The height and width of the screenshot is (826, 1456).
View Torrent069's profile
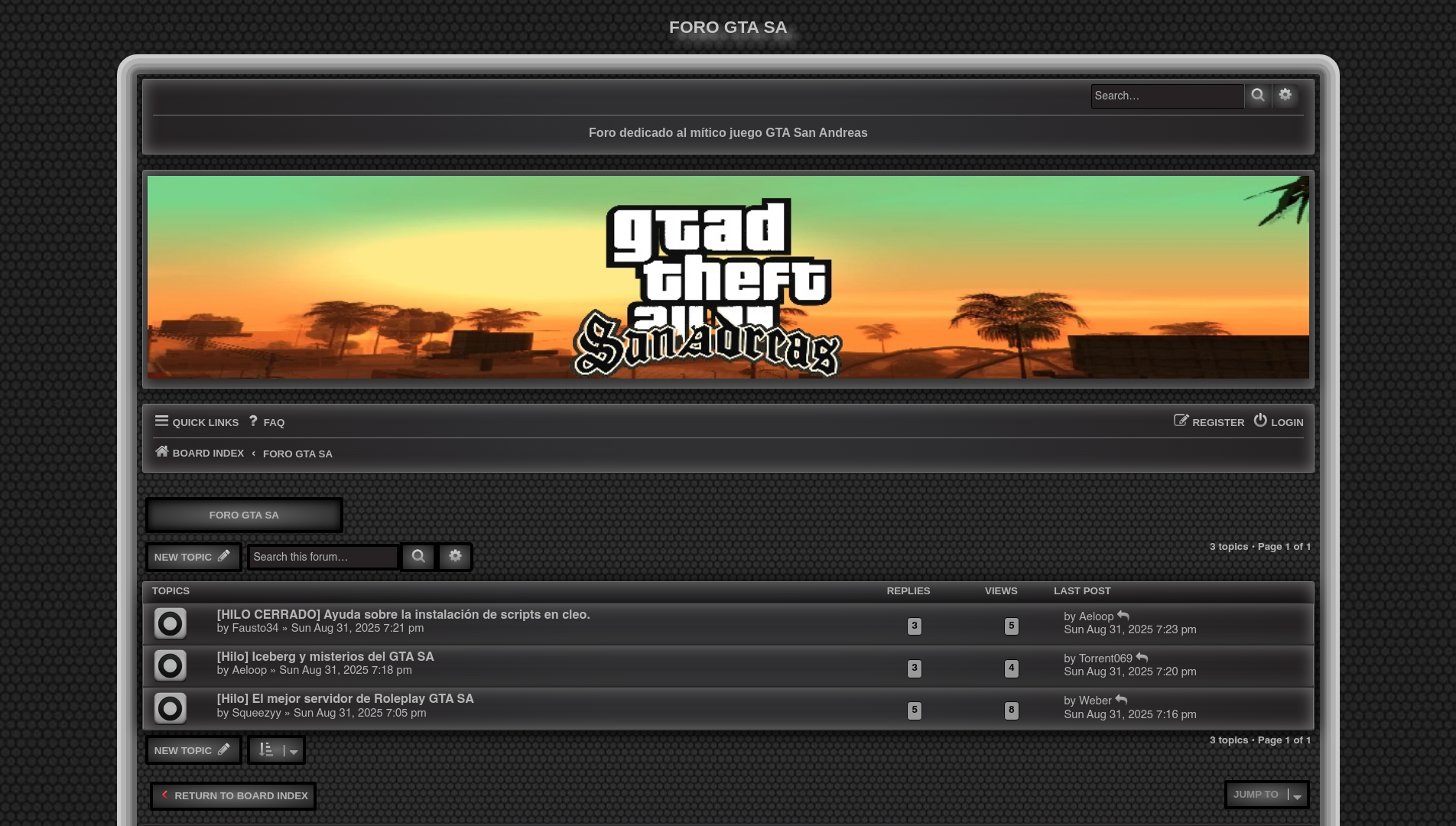pos(1105,659)
